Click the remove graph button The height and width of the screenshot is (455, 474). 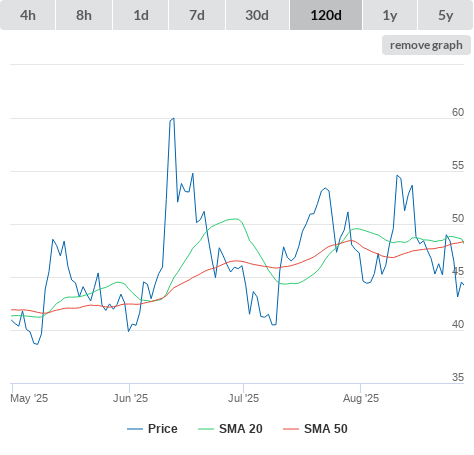pyautogui.click(x=426, y=45)
